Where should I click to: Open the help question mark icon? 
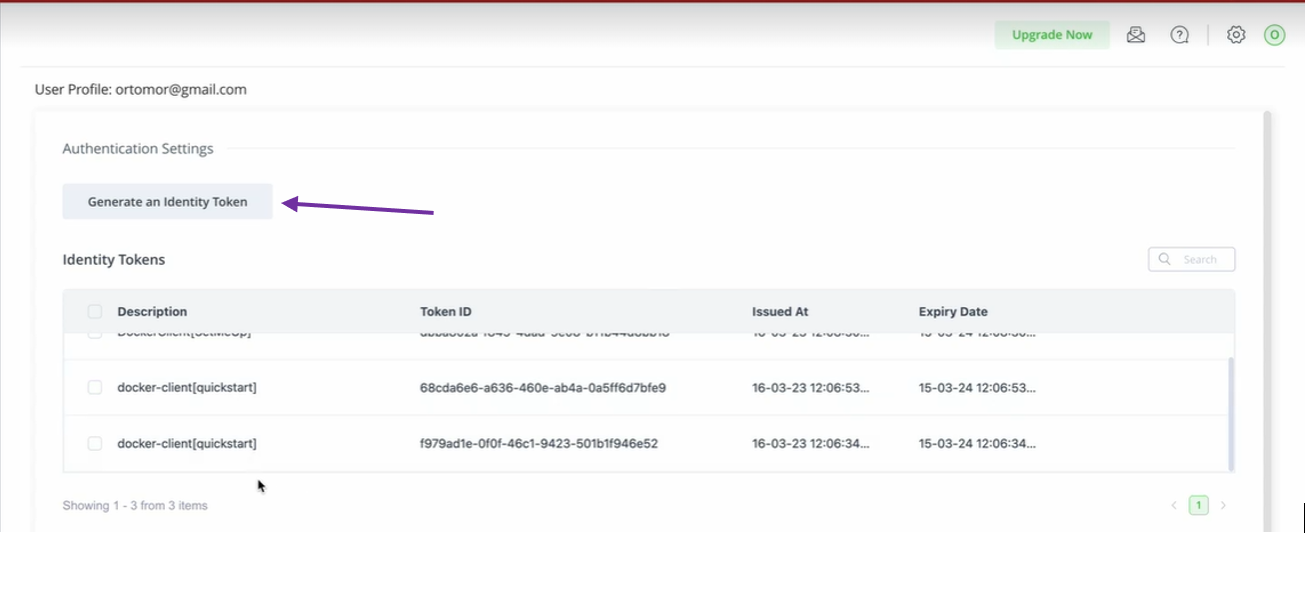coord(1180,35)
